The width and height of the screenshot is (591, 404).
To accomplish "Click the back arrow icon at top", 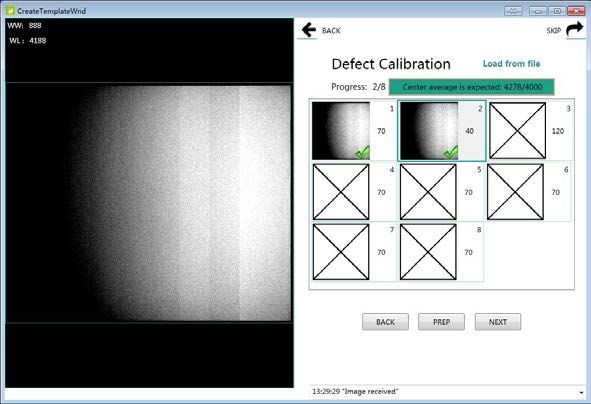I will click(x=309, y=30).
